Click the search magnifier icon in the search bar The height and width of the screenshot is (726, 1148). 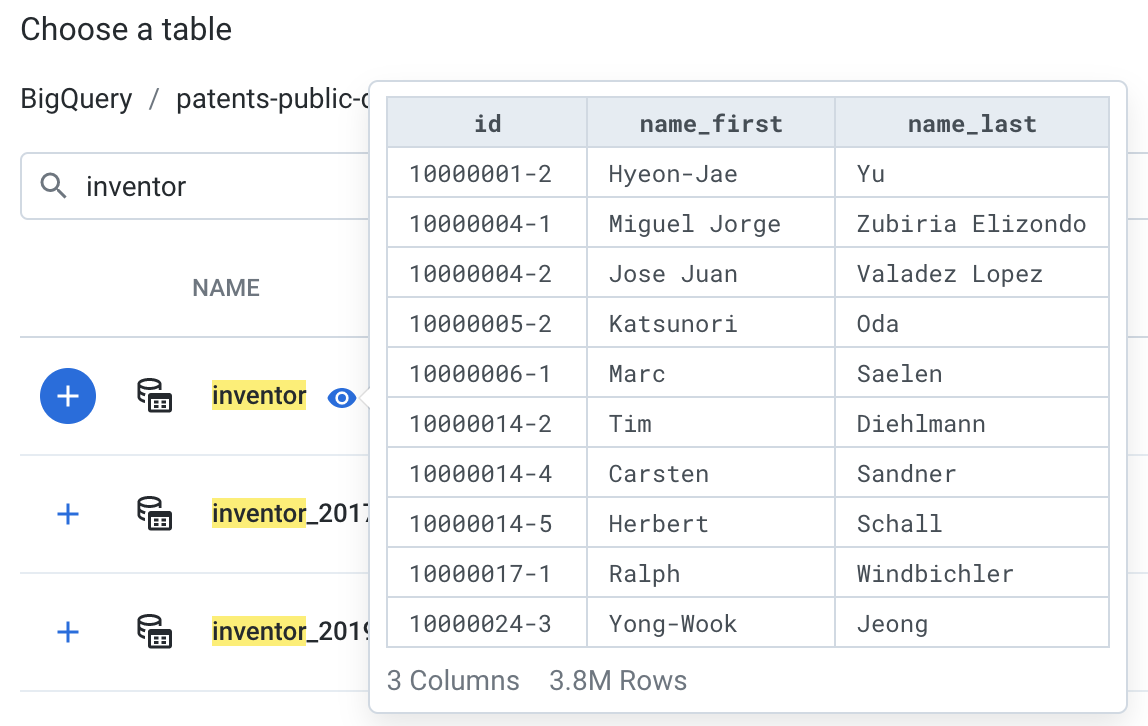click(x=52, y=186)
